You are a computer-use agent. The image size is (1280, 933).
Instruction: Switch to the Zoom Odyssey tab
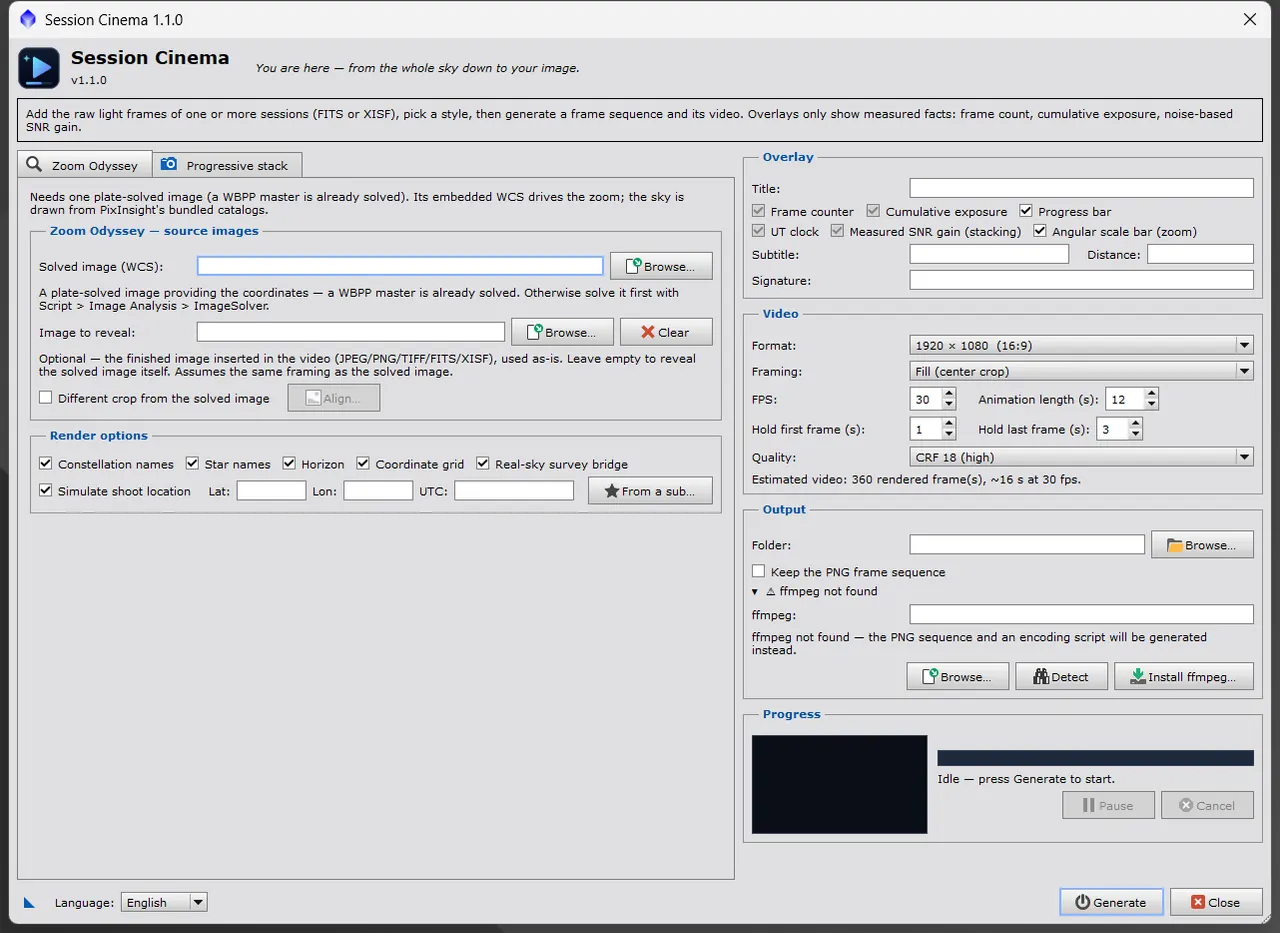click(x=85, y=165)
